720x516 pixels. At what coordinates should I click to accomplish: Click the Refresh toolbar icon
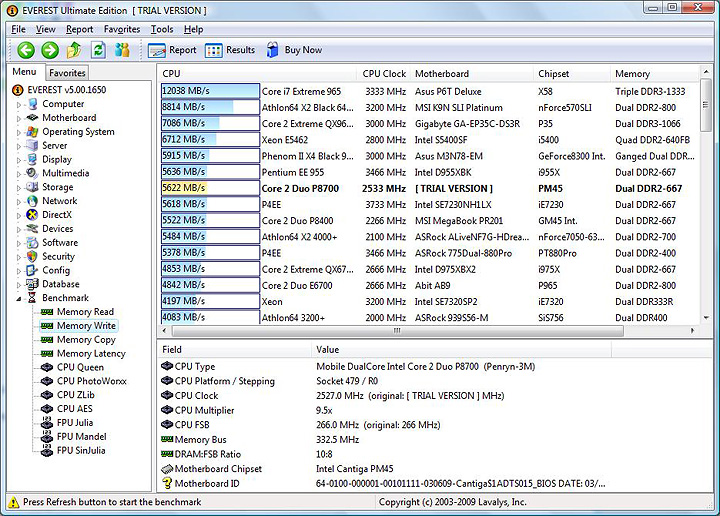click(98, 50)
